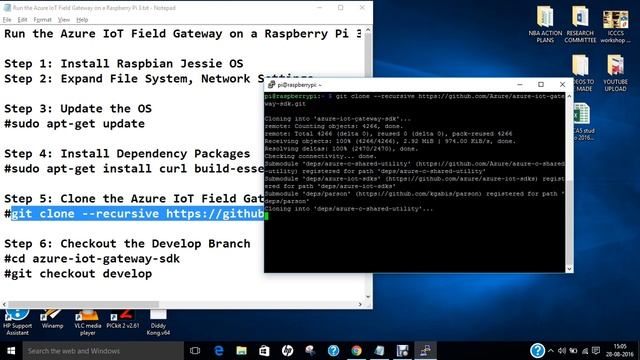This screenshot has width=640, height=360.
Task: Click Notepad's vertical scrollbar down arrow
Action: point(368,297)
